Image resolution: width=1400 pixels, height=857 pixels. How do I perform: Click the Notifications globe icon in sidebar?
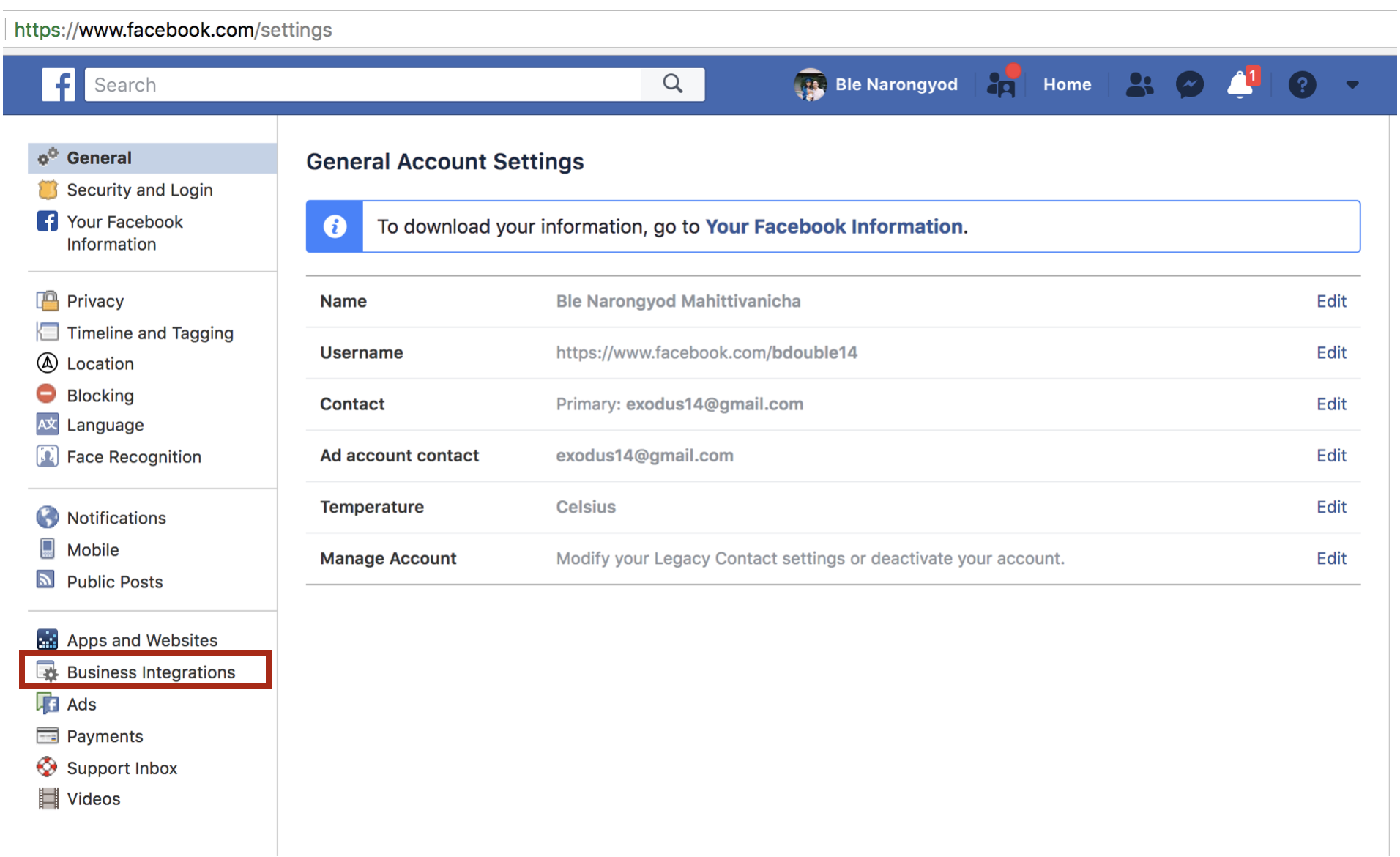pyautogui.click(x=48, y=517)
